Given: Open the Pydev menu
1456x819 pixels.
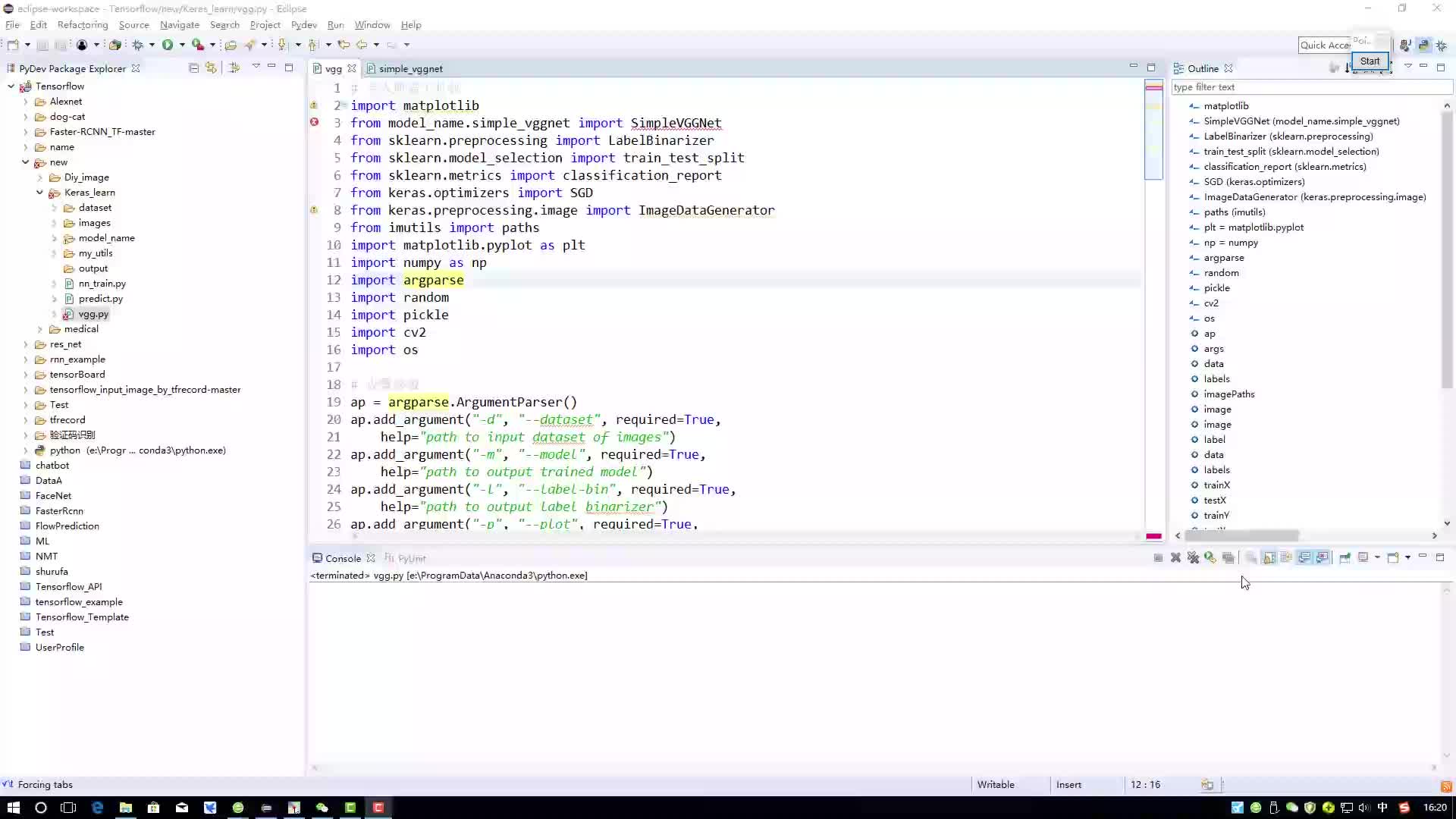Looking at the screenshot, I should point(303,25).
